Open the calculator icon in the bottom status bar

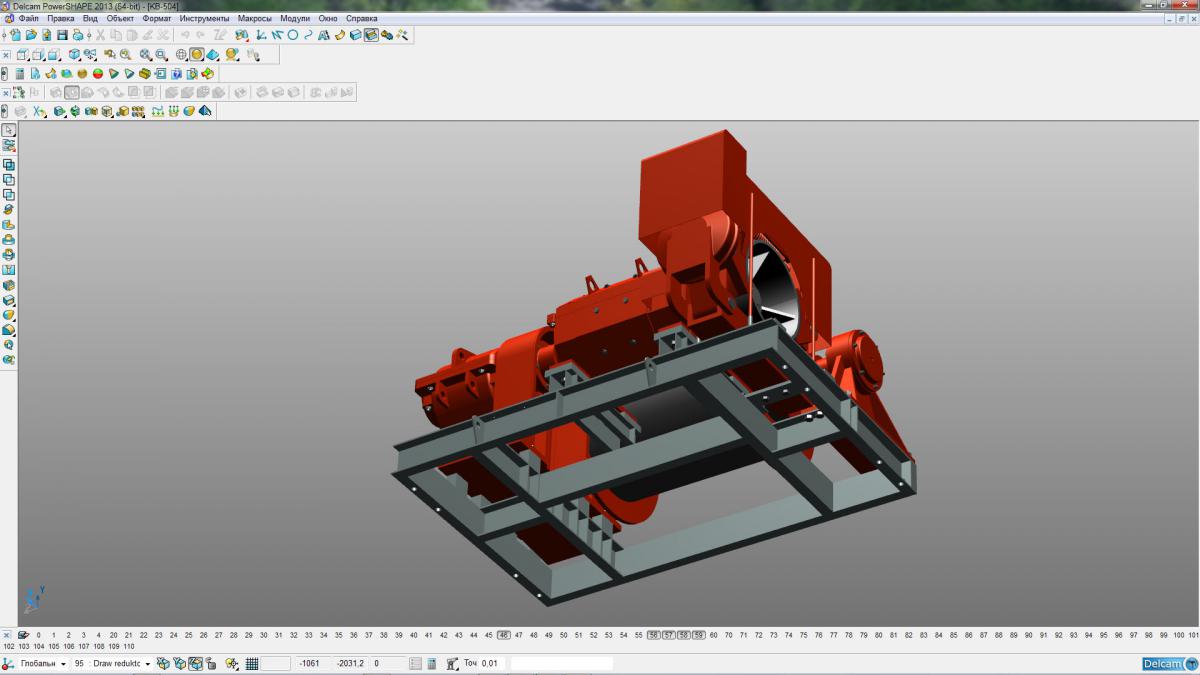[x=432, y=663]
